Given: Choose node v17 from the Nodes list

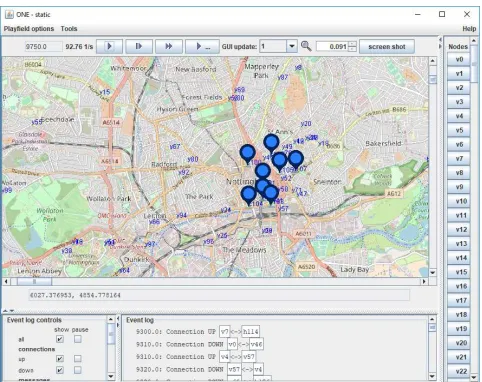Looking at the screenshot, I should 459,300.
